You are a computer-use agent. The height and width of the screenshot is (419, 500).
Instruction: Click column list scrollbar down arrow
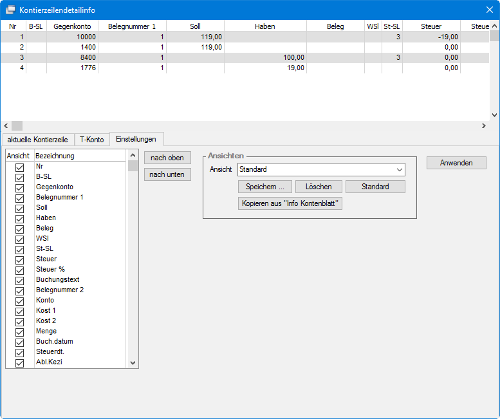[133, 363]
